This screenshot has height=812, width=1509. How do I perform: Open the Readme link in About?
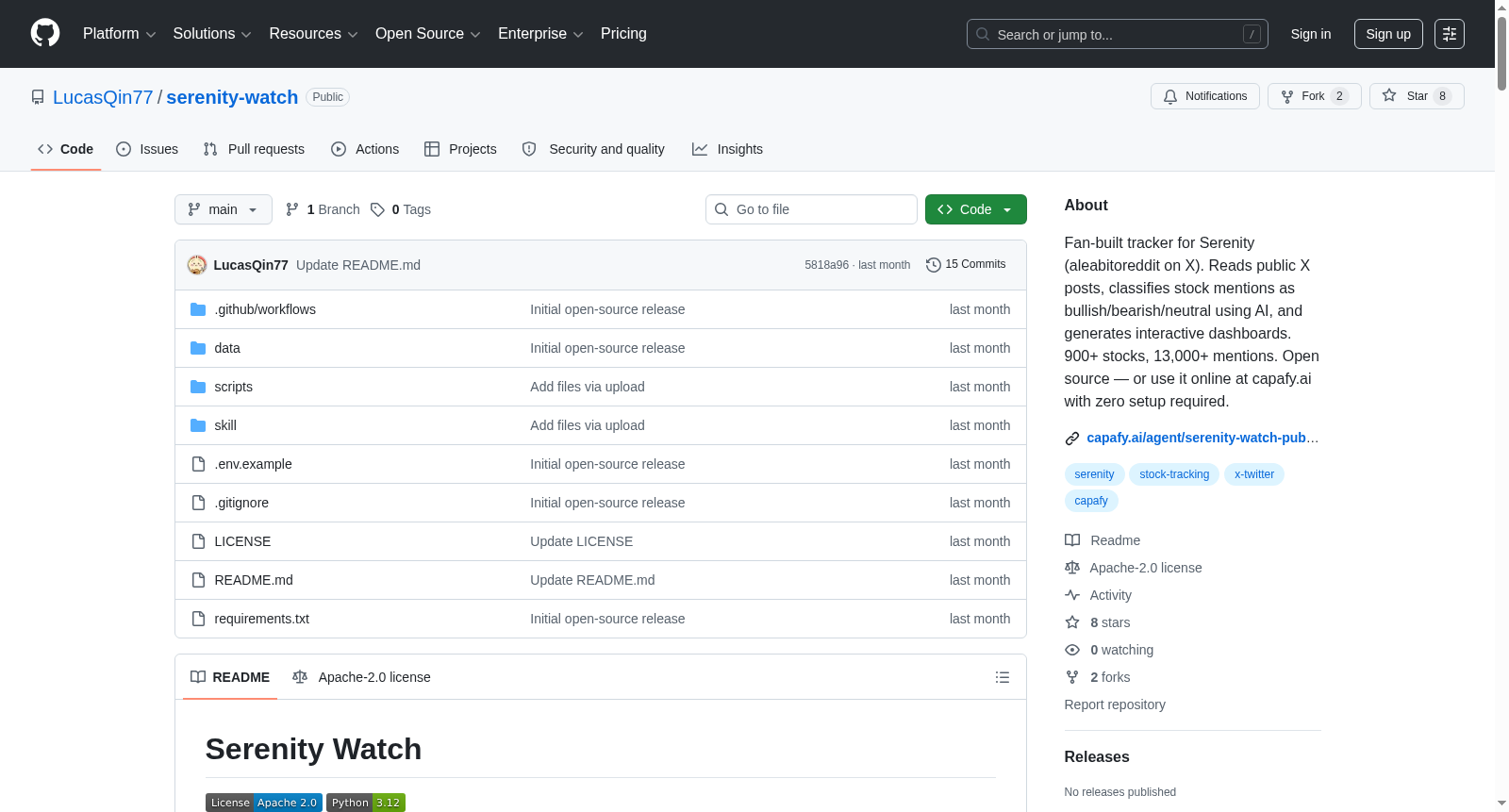point(1103,540)
